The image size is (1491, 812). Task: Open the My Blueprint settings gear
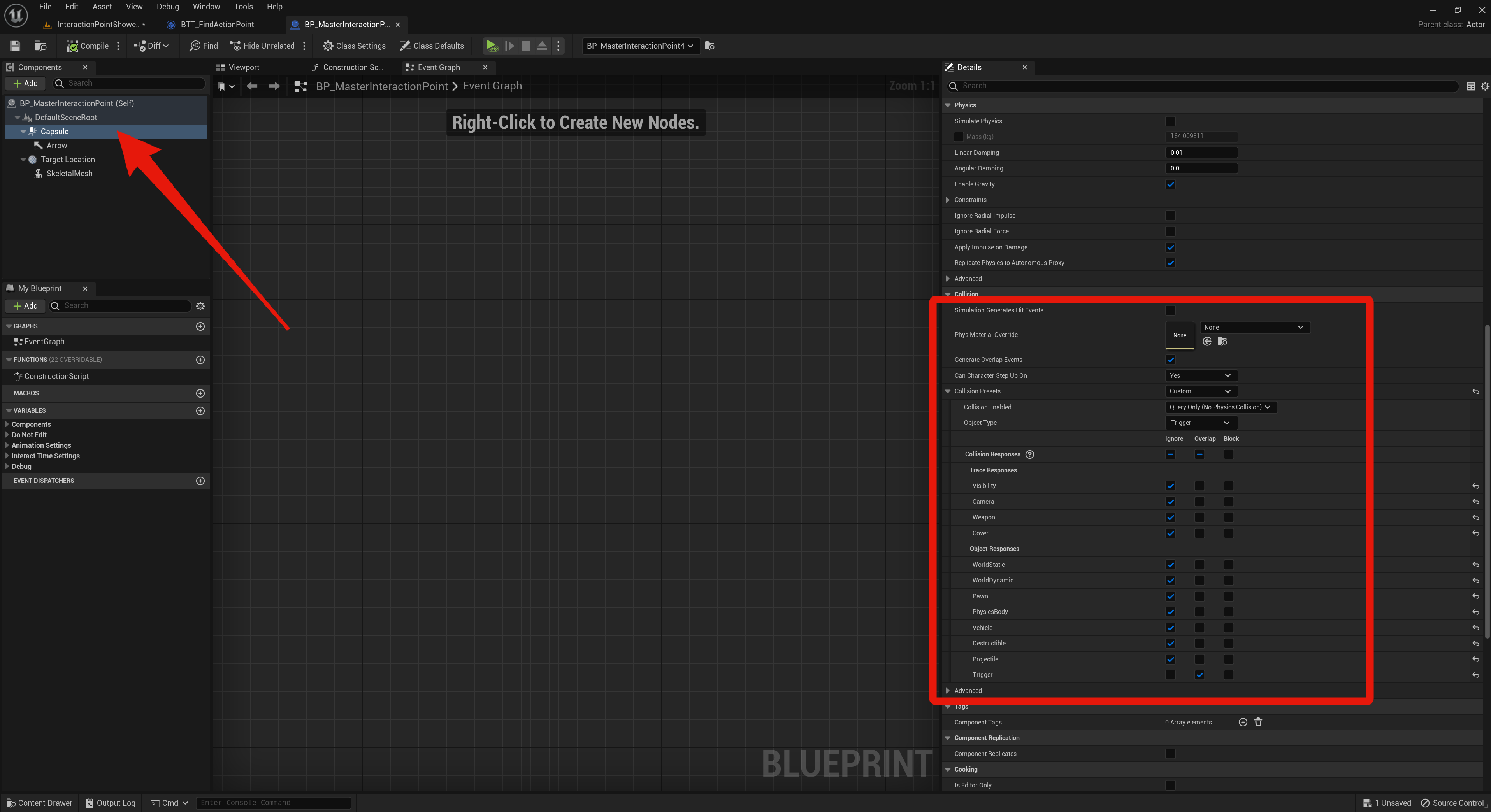coord(200,306)
